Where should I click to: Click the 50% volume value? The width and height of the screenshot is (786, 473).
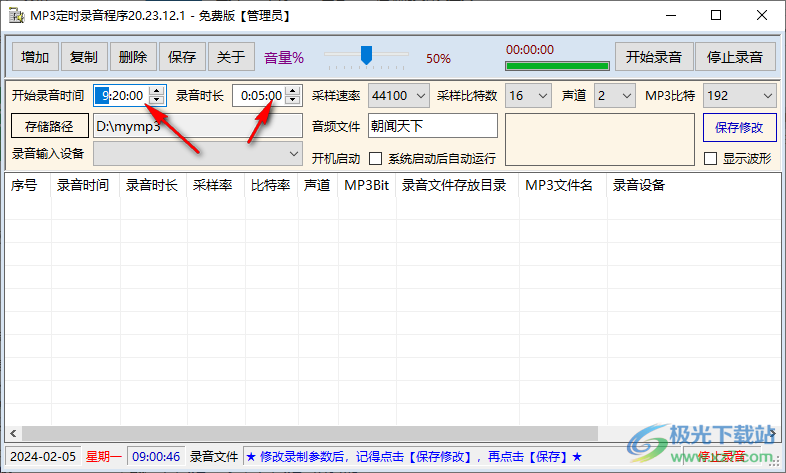pyautogui.click(x=438, y=59)
